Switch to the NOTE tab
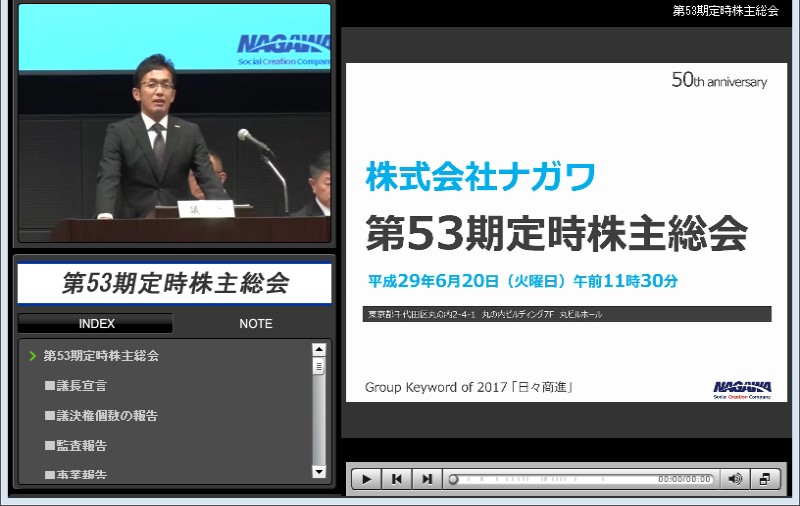This screenshot has width=800, height=506. [x=256, y=323]
